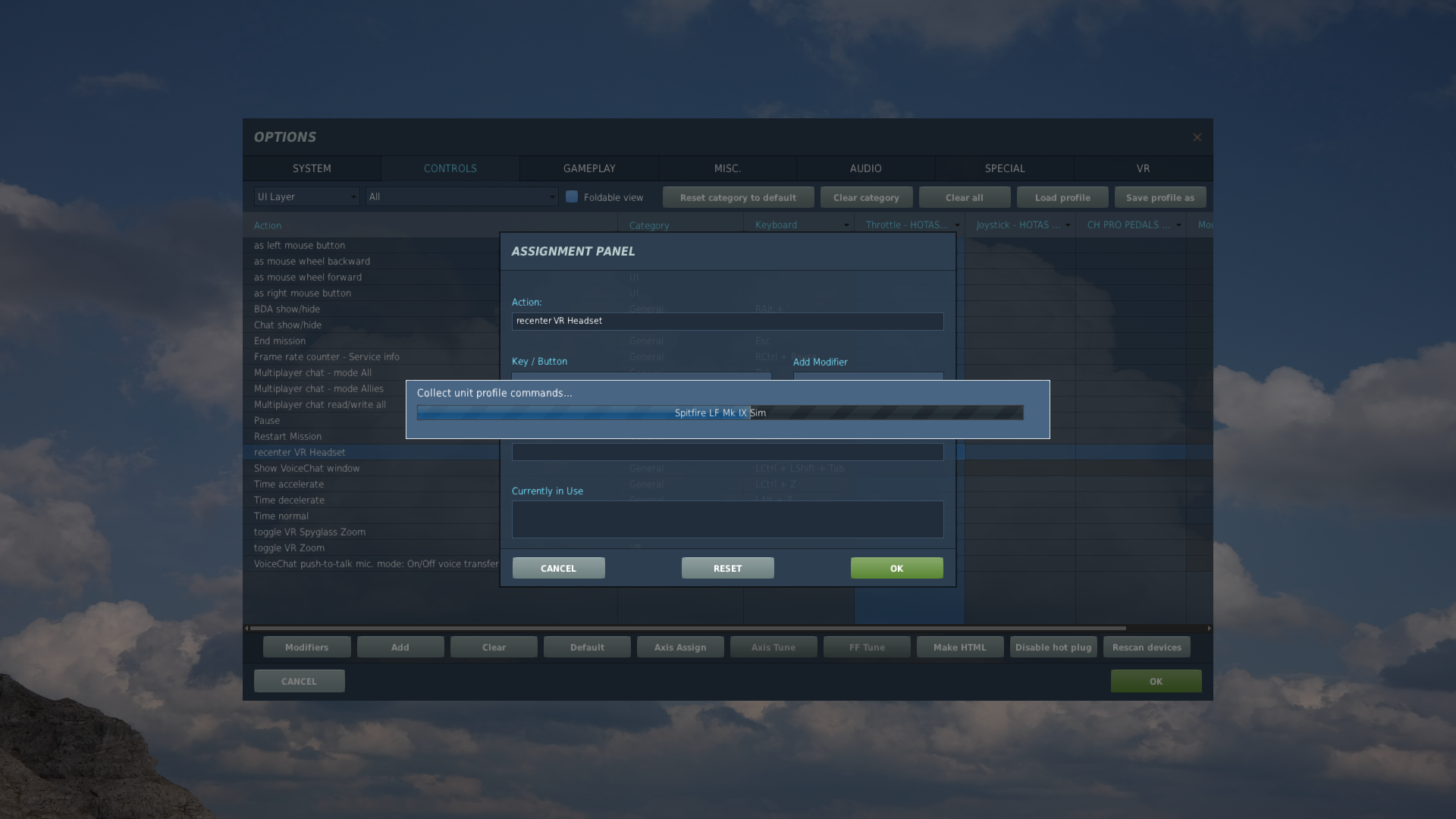Click the horizontal scrollbar under the table
This screenshot has width=1456, height=819.
tap(688, 628)
